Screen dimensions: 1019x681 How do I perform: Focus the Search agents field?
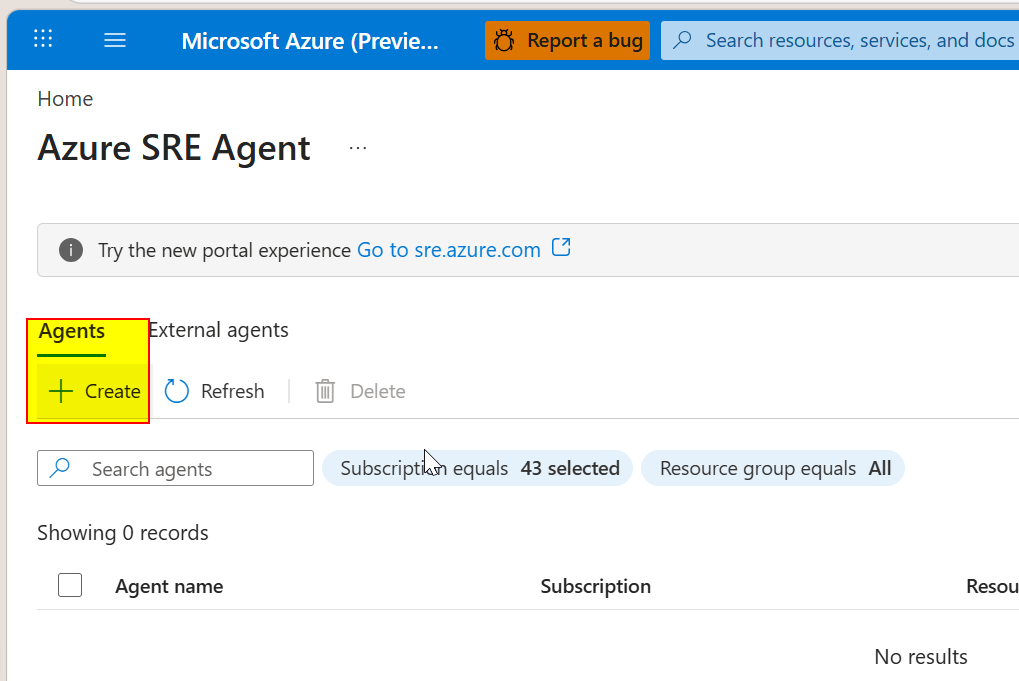point(175,468)
